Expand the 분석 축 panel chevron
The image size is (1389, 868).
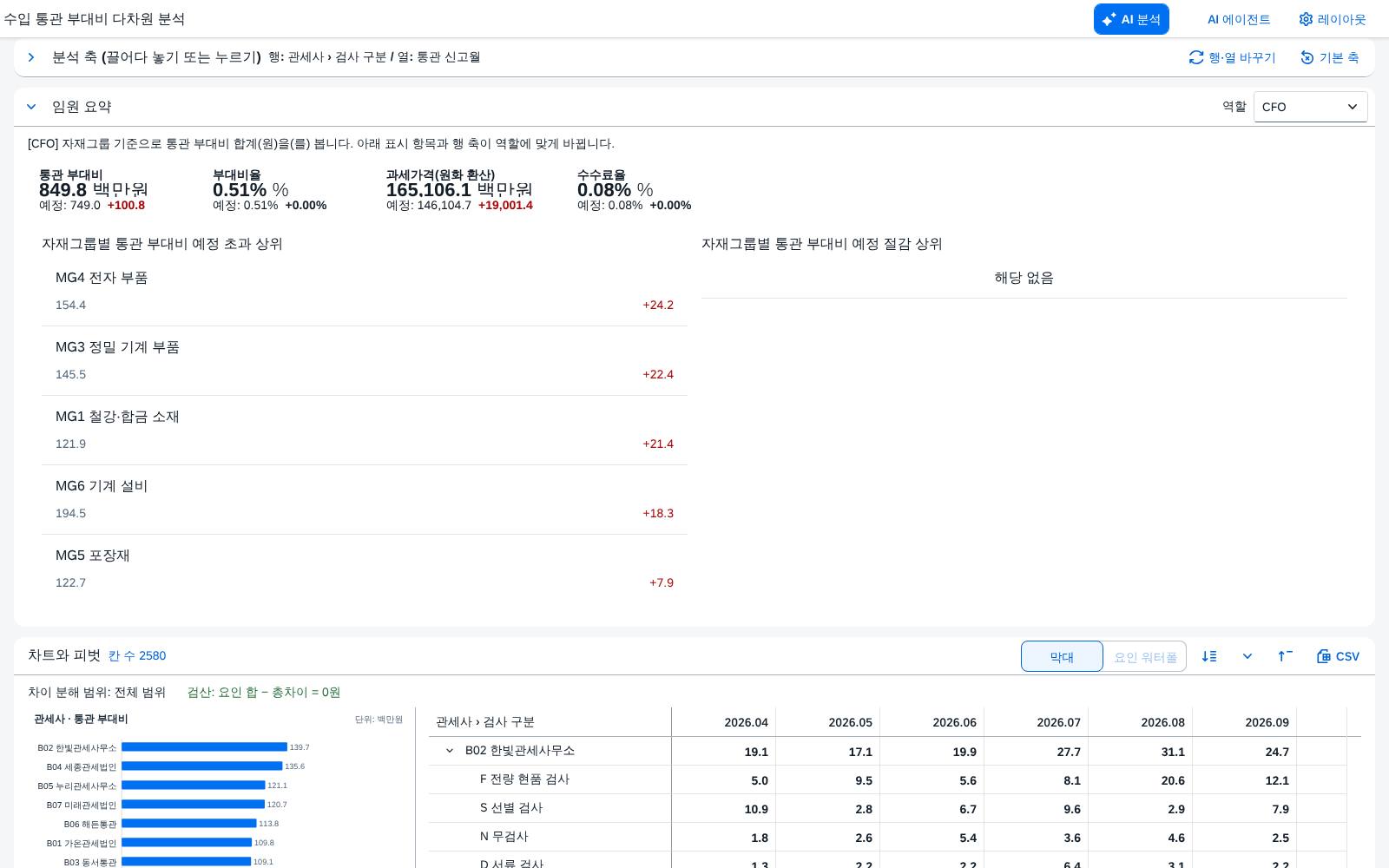click(31, 57)
